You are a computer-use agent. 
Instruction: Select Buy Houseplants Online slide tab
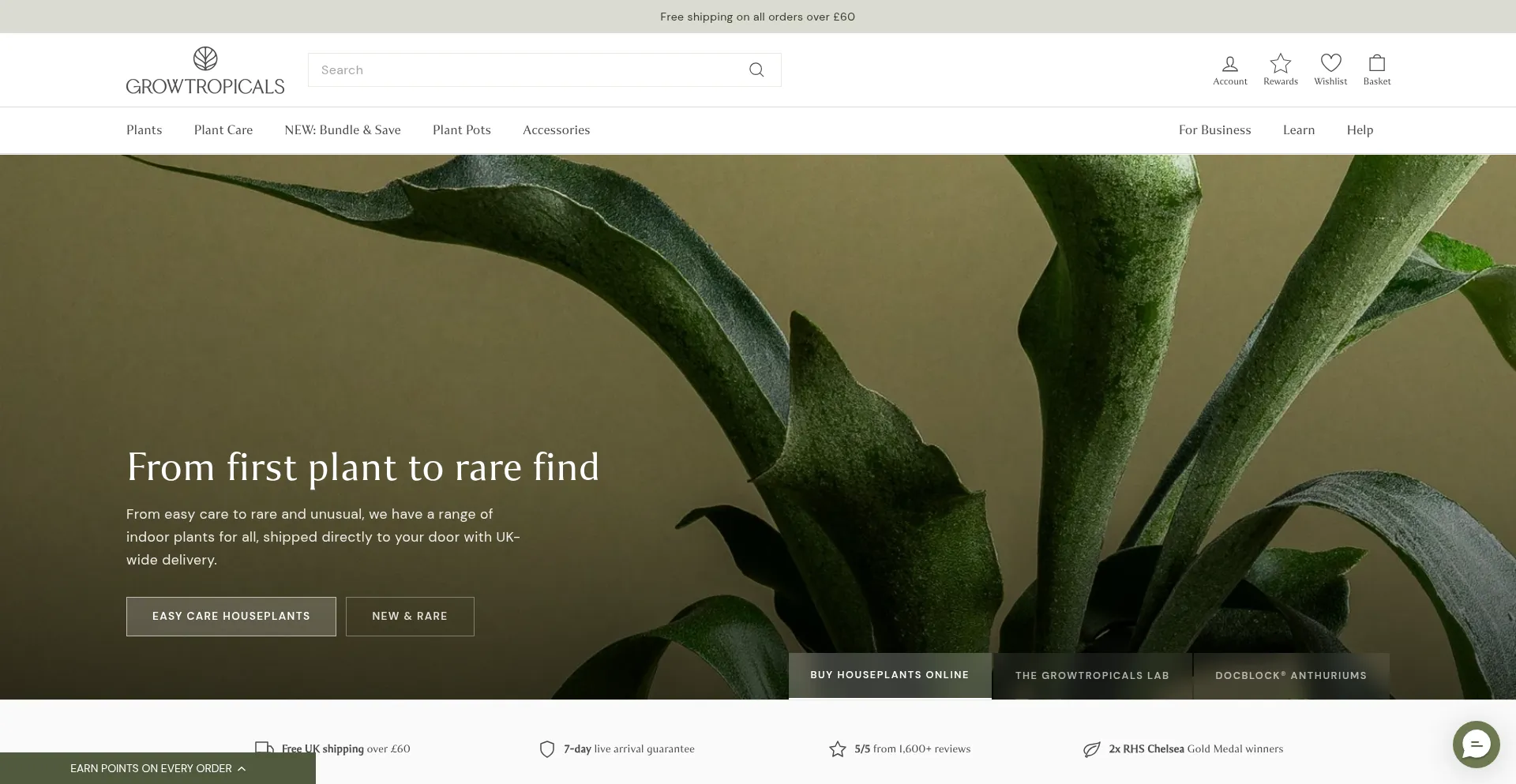pyautogui.click(x=890, y=676)
